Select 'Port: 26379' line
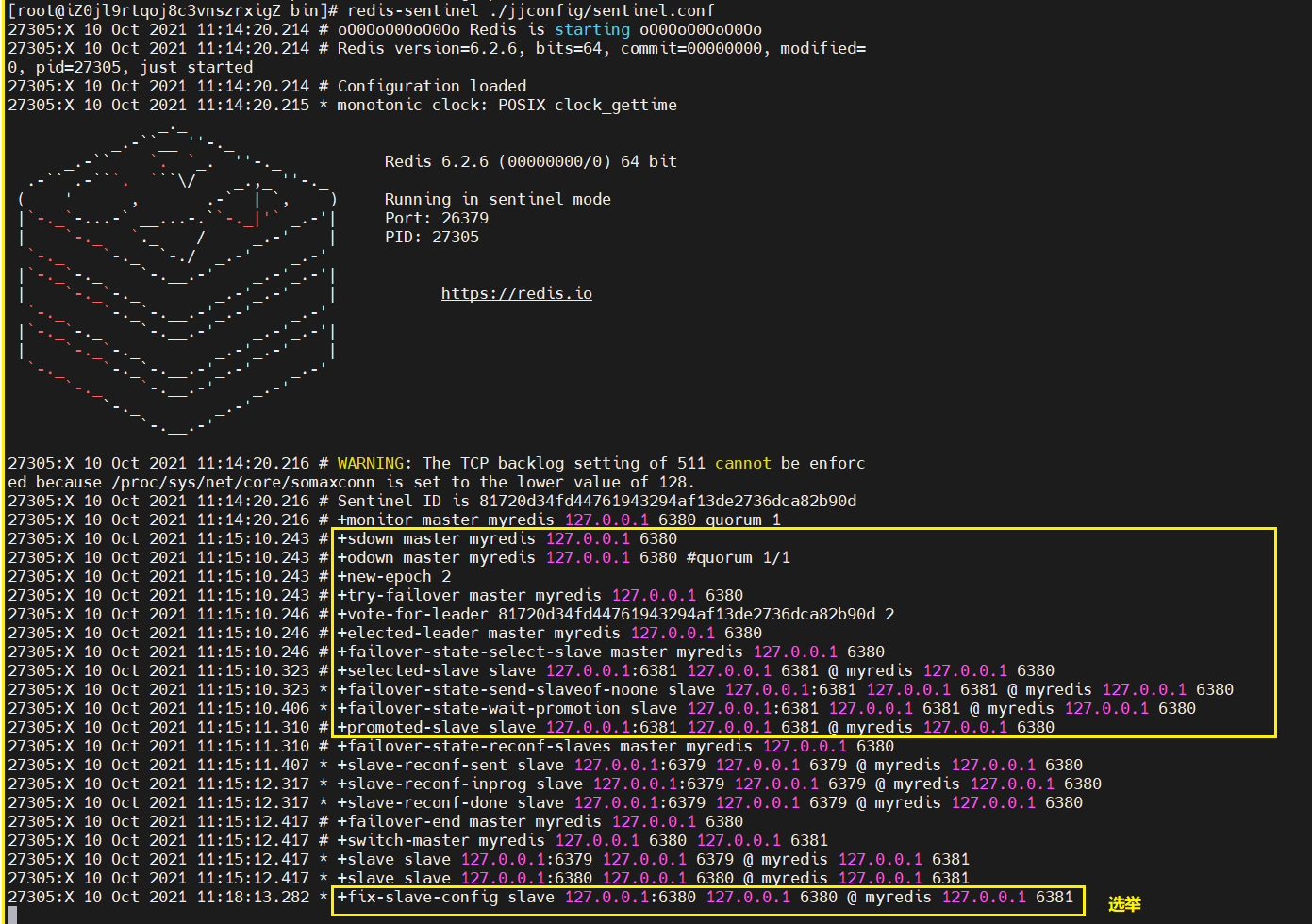1312x924 pixels. 437,218
